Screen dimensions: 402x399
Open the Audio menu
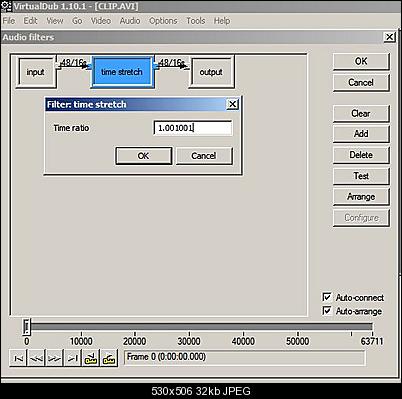pos(130,21)
